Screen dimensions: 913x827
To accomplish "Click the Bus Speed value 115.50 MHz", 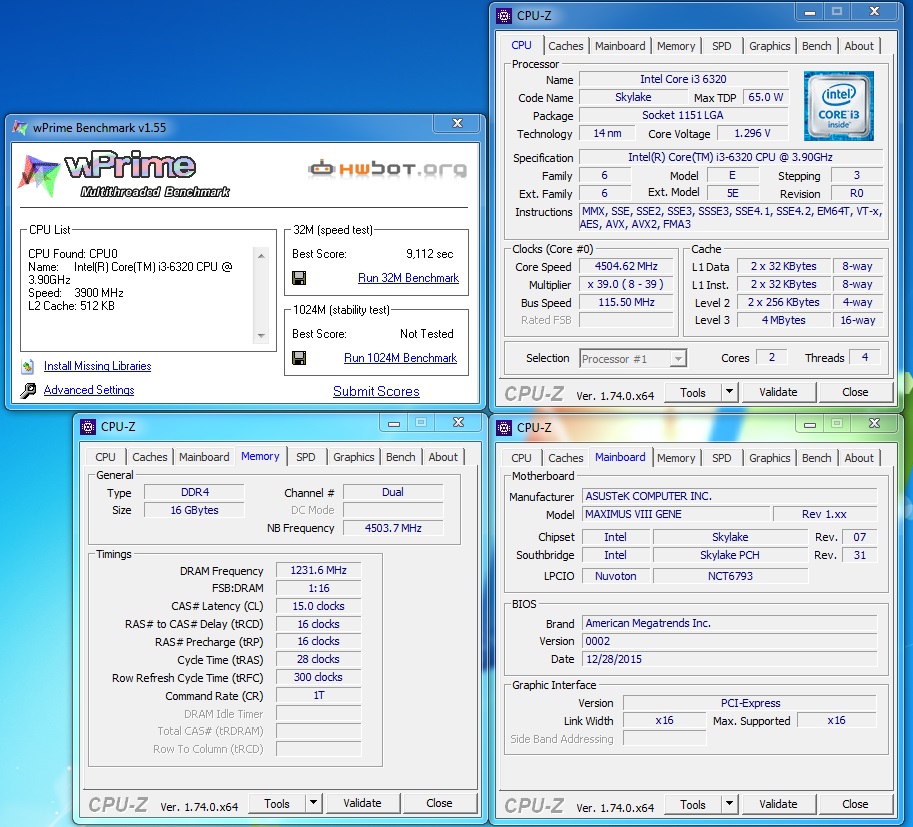I will point(626,302).
